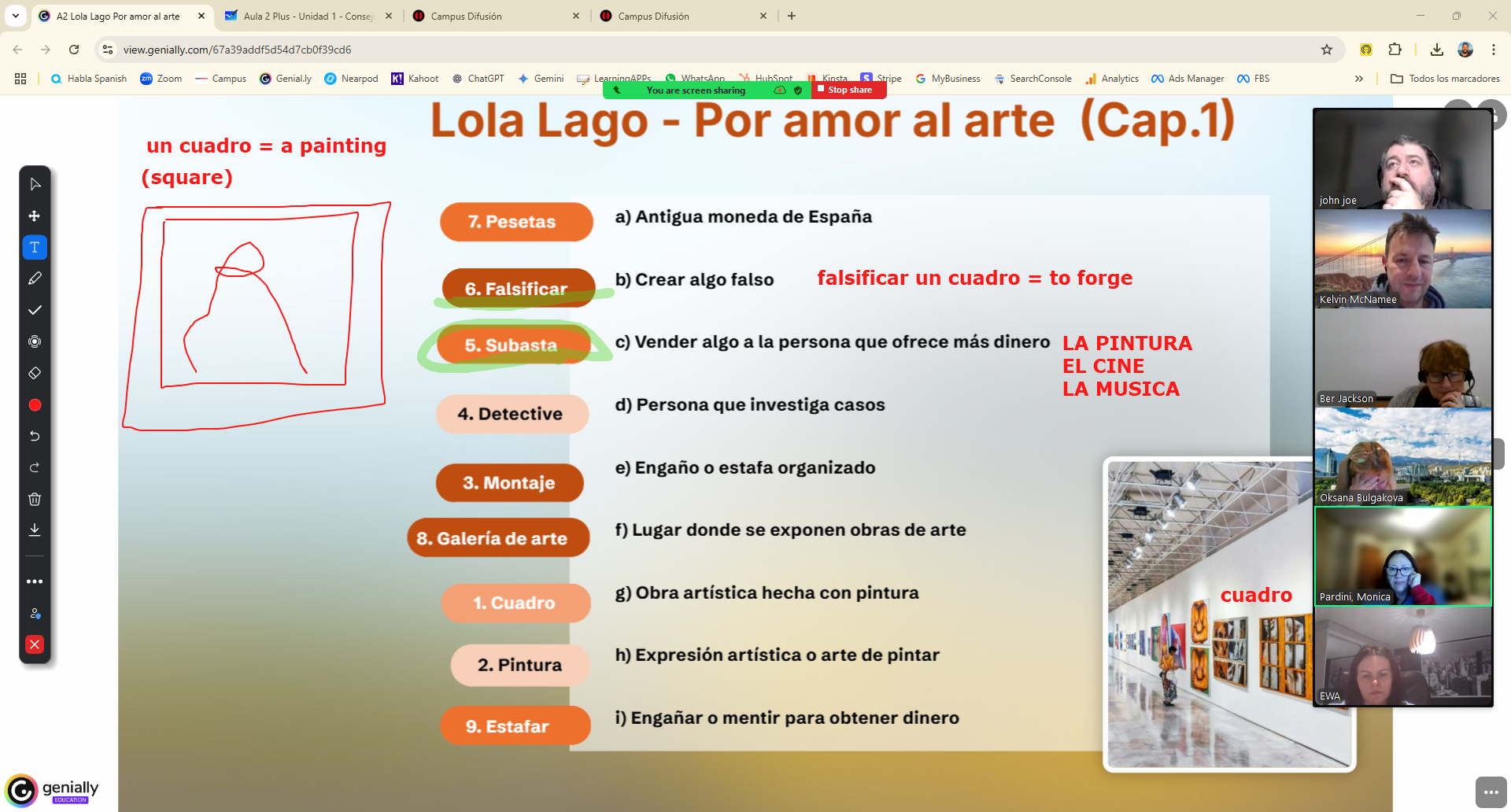Open the Chrome apps grid shortcut
The width and height of the screenshot is (1511, 812).
[20, 79]
